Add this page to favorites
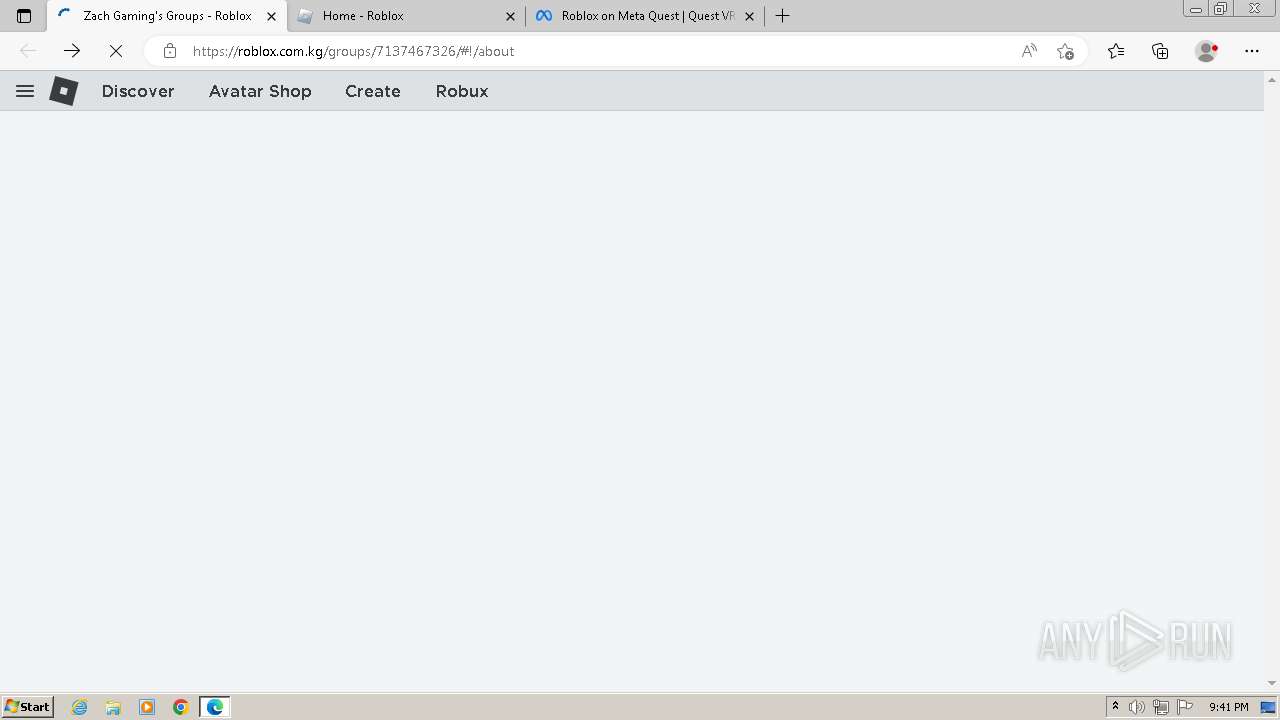The image size is (1280, 720). tap(1065, 51)
